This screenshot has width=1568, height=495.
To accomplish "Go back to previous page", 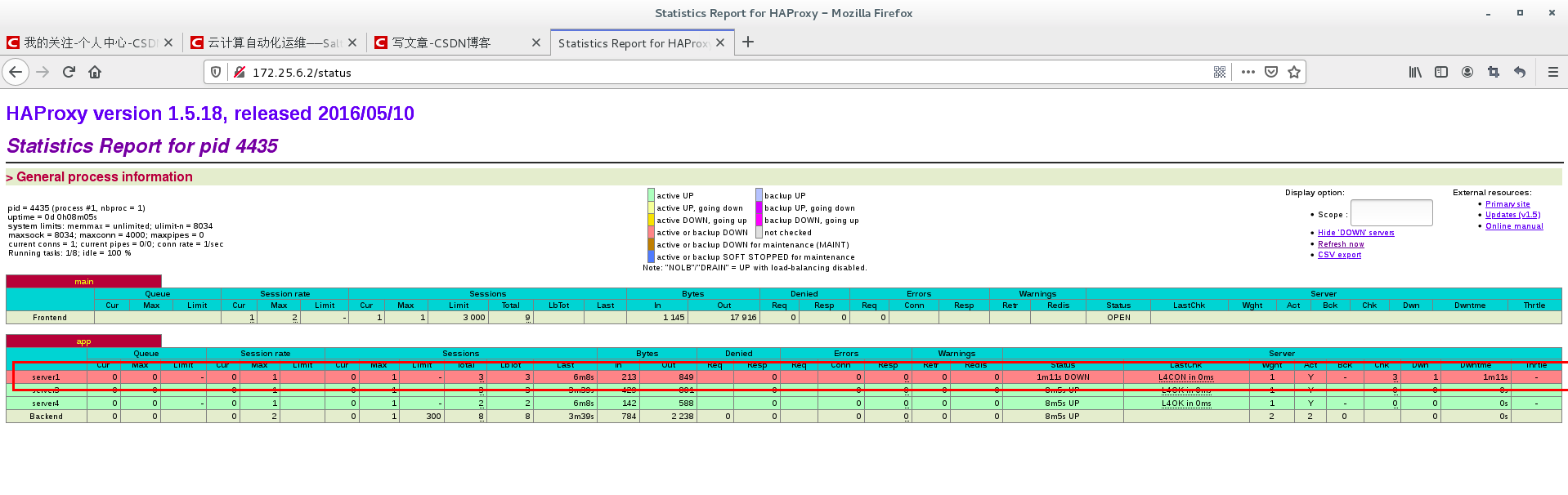I will [16, 72].
